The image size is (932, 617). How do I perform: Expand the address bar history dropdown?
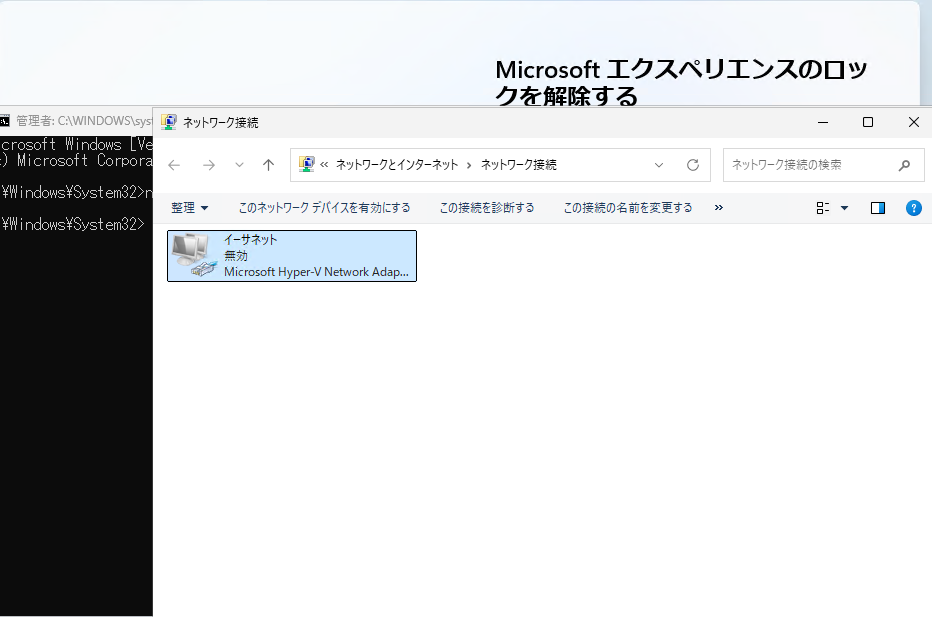(659, 165)
